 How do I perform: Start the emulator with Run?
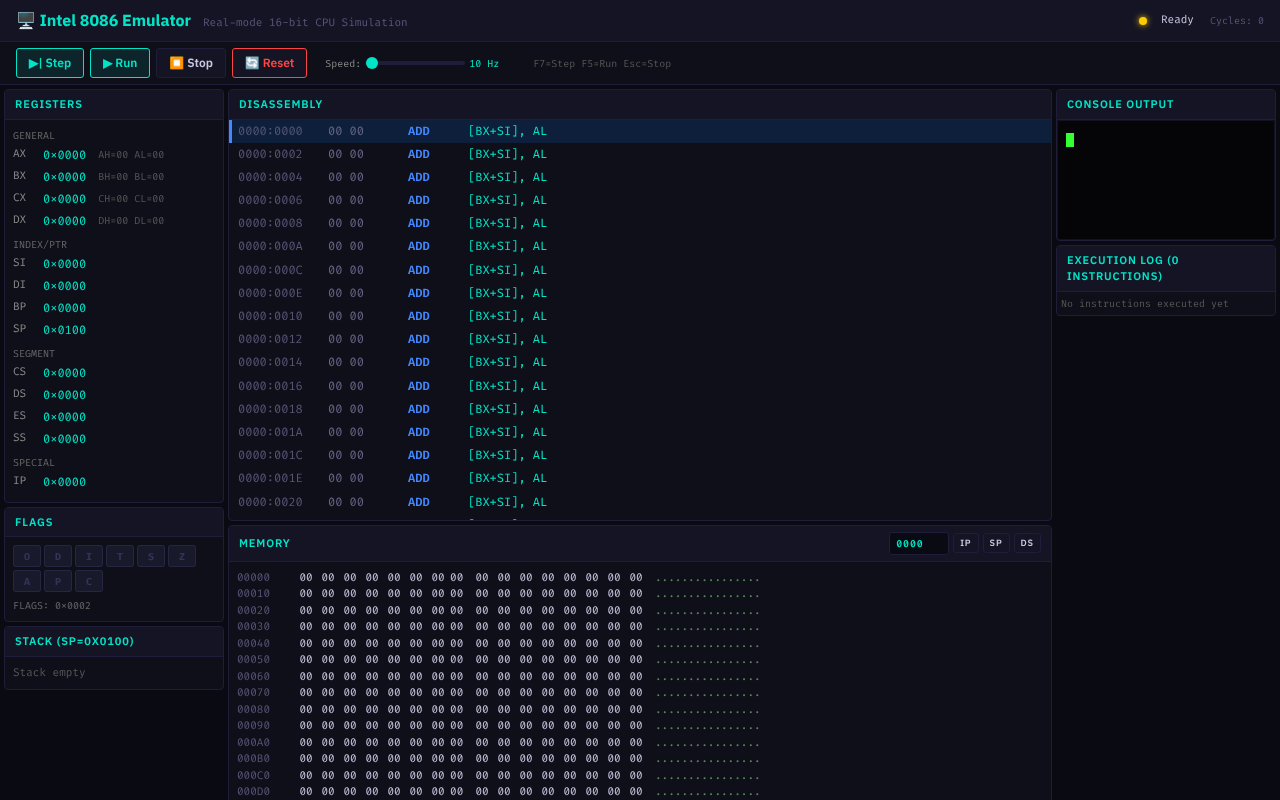click(x=120, y=63)
